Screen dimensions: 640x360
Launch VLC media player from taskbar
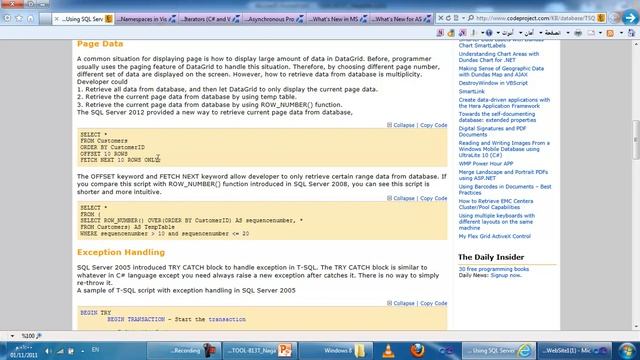[388, 351]
